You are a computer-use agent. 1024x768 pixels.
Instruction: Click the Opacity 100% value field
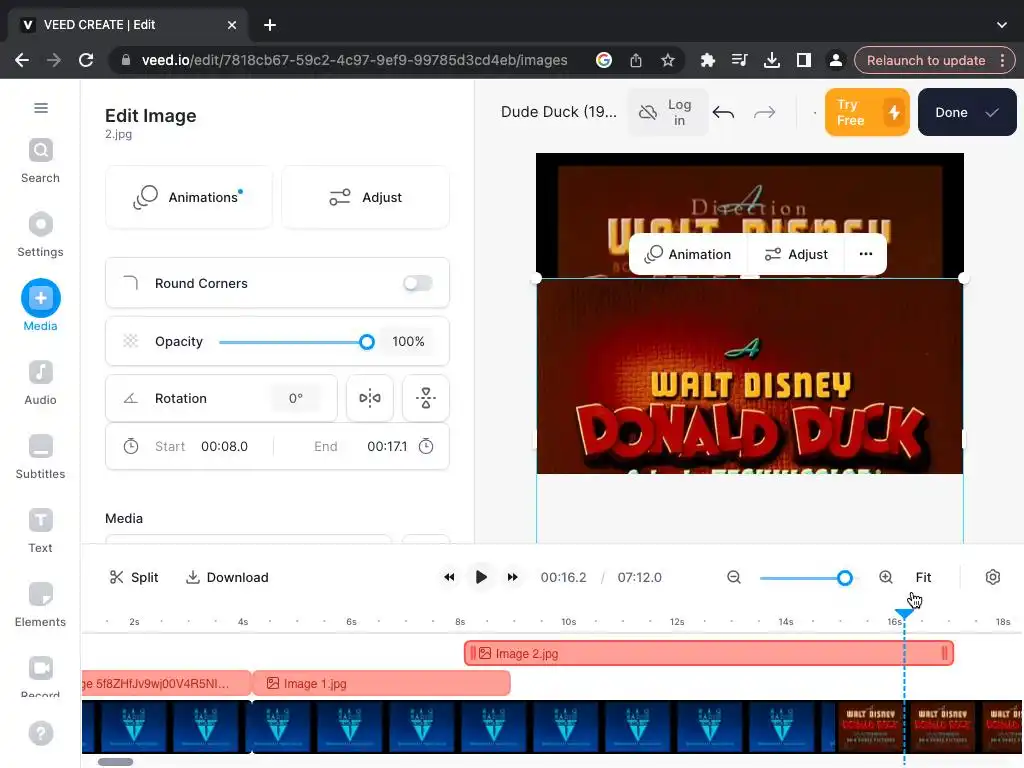point(408,342)
